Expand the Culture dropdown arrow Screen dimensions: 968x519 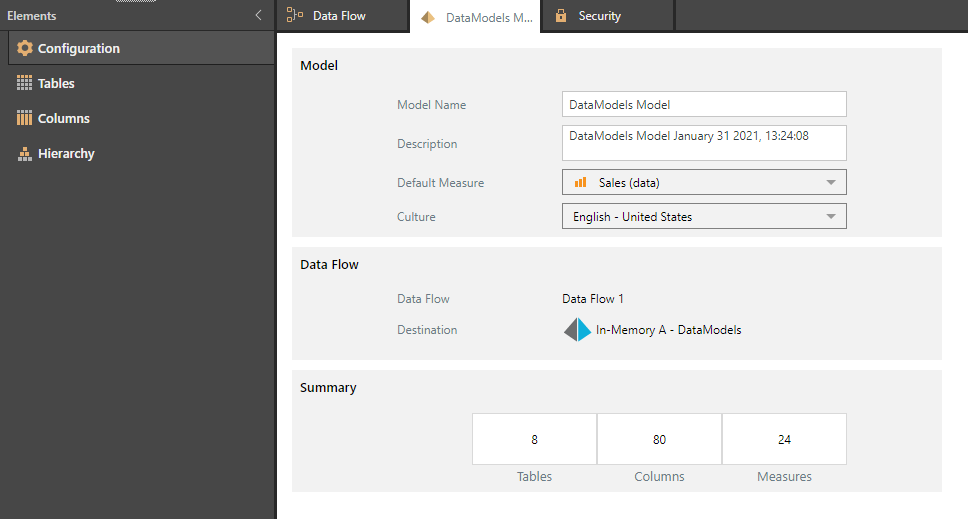[830, 217]
